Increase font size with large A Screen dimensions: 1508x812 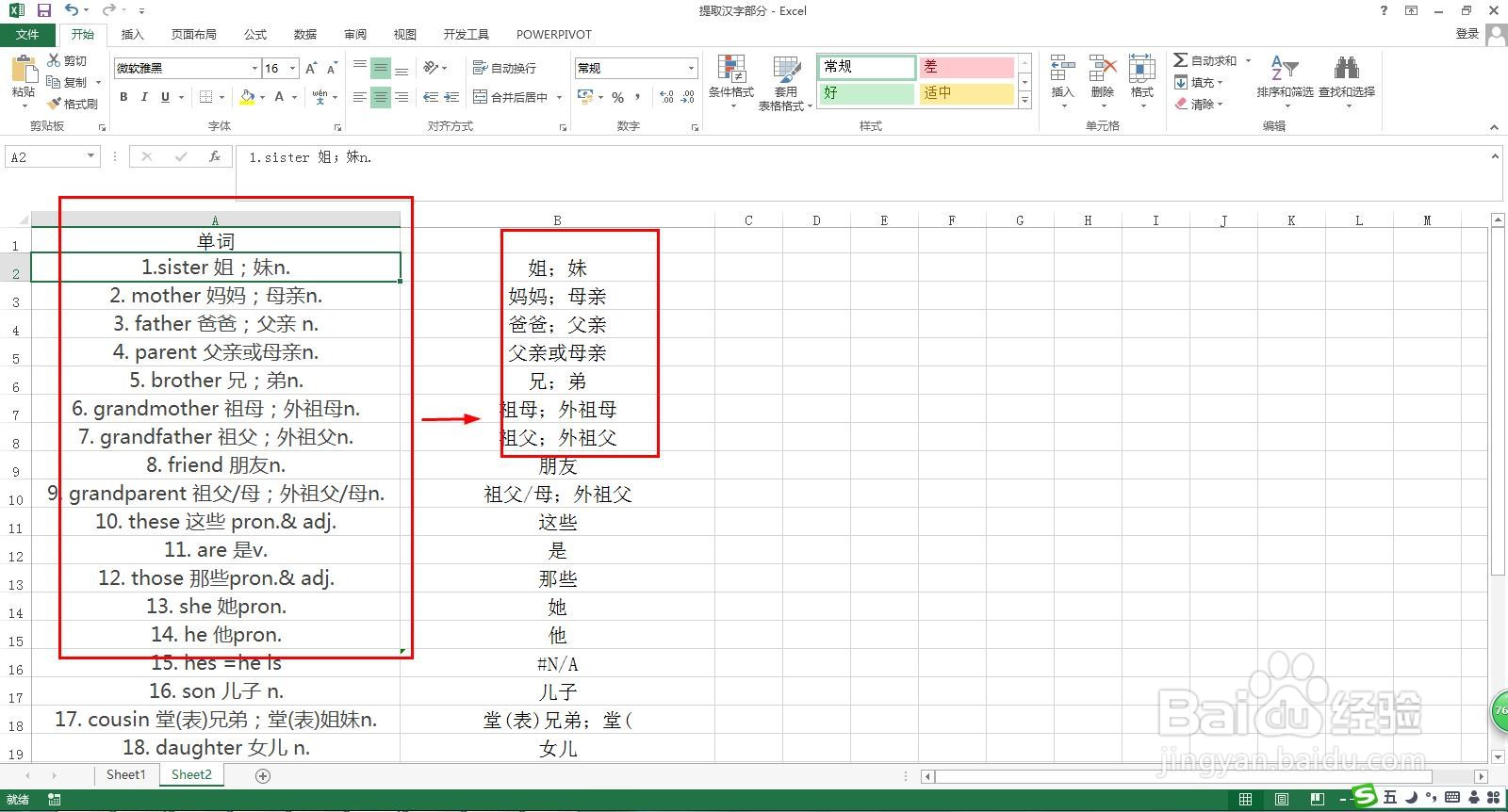pos(311,68)
